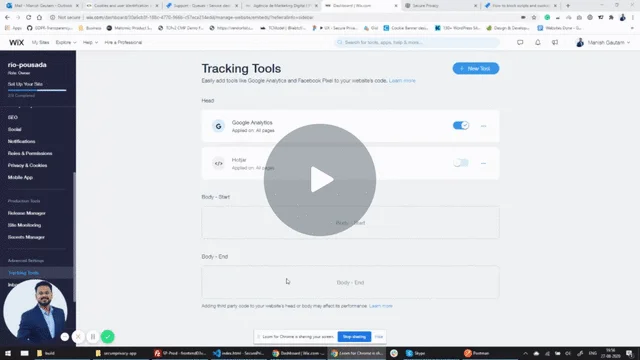Click the Body - End placeholder box

pos(350,282)
